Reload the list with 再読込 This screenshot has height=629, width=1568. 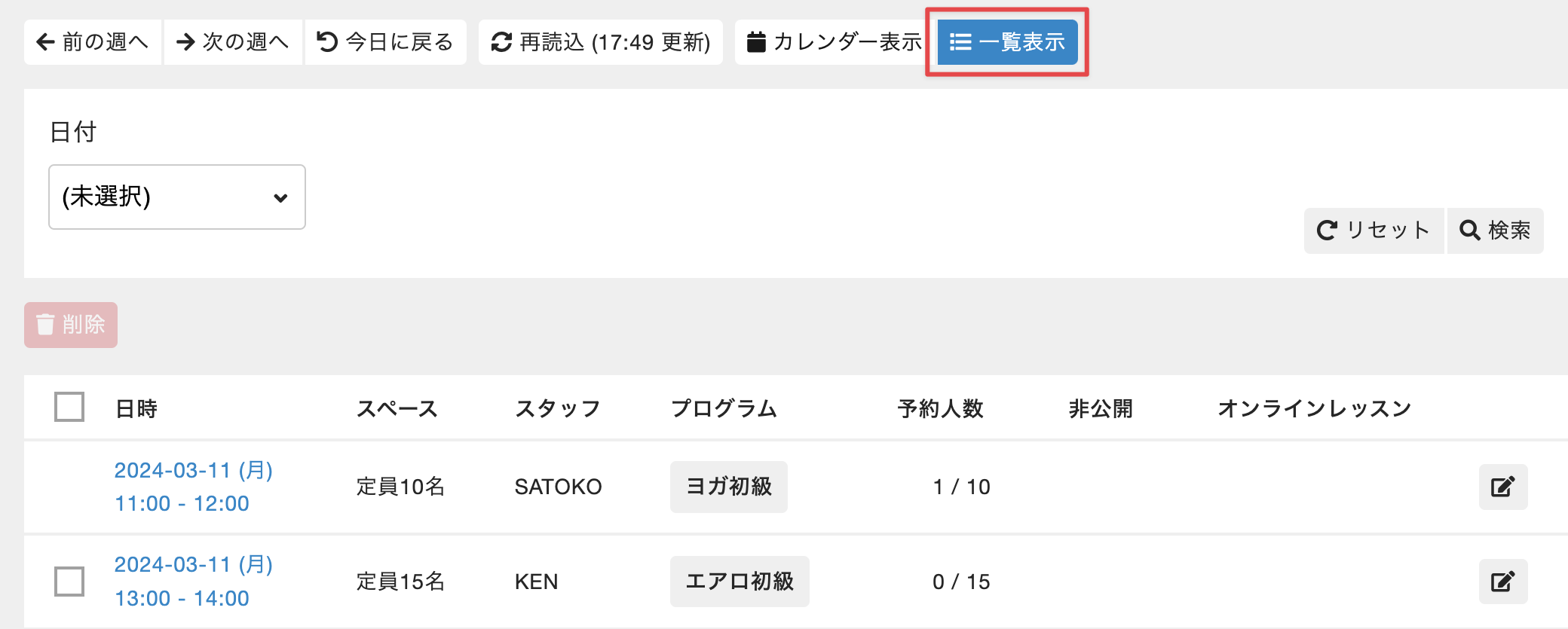pyautogui.click(x=601, y=42)
